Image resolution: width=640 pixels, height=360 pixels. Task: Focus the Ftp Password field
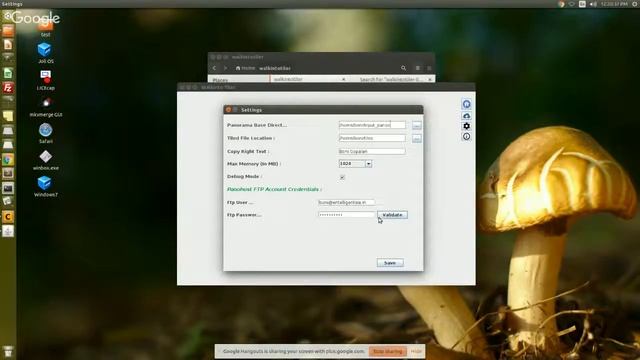tap(346, 215)
